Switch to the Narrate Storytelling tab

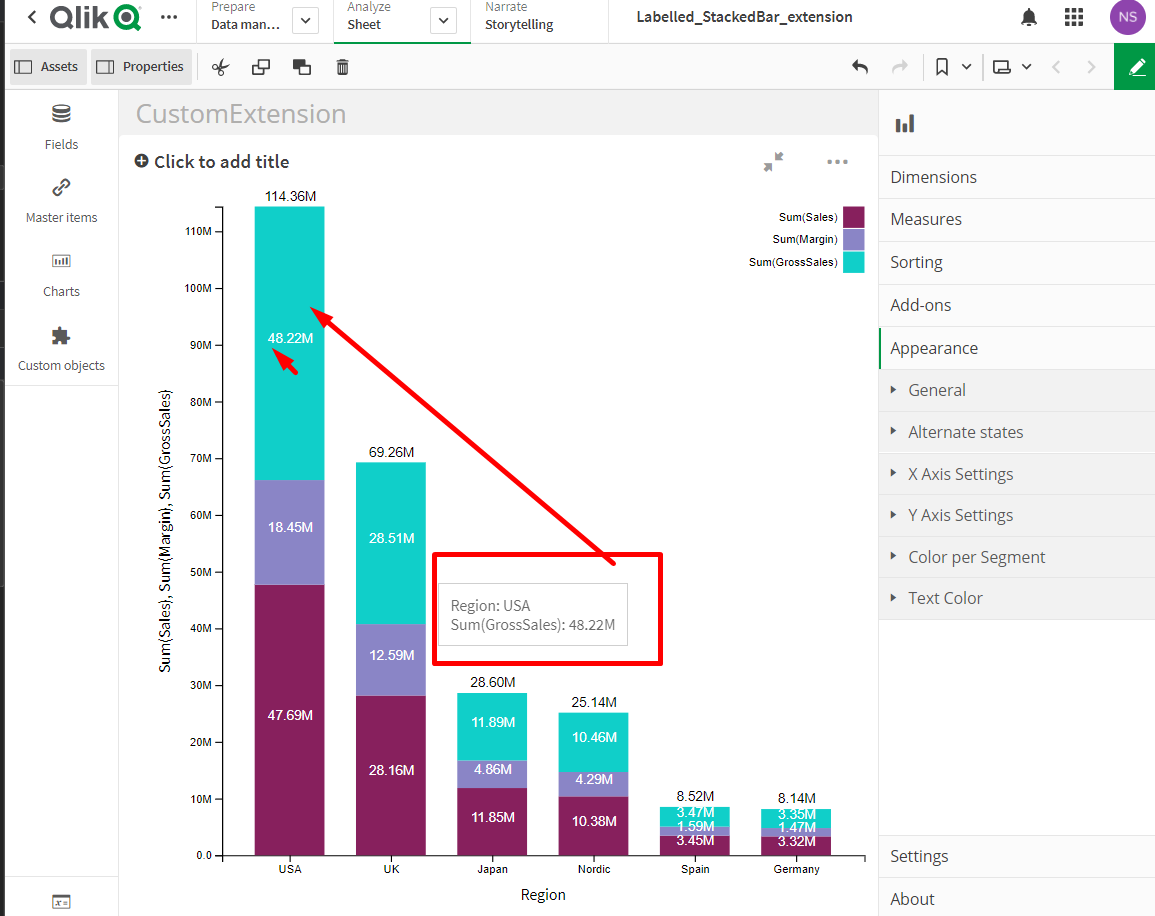(x=518, y=17)
